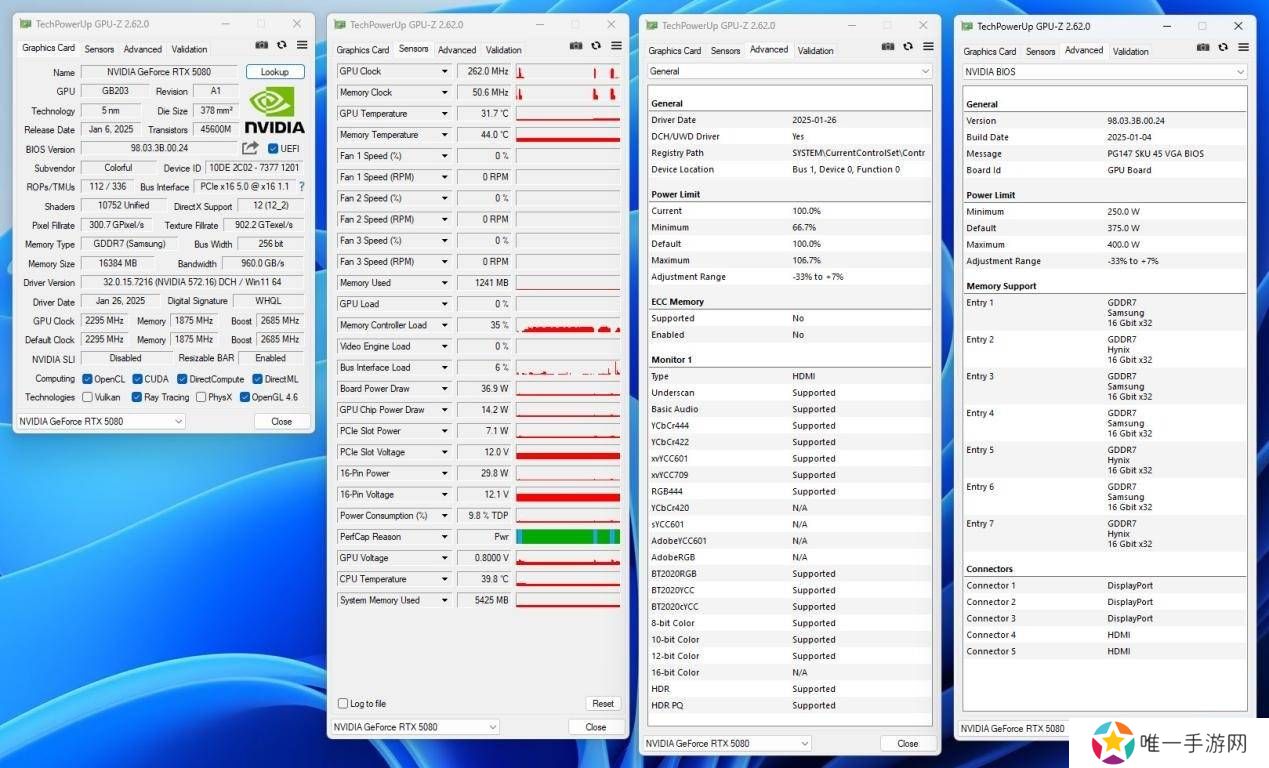Open GPU selector dropdown in Sensors window
Viewport: 1269px width, 768px height.
(414, 727)
